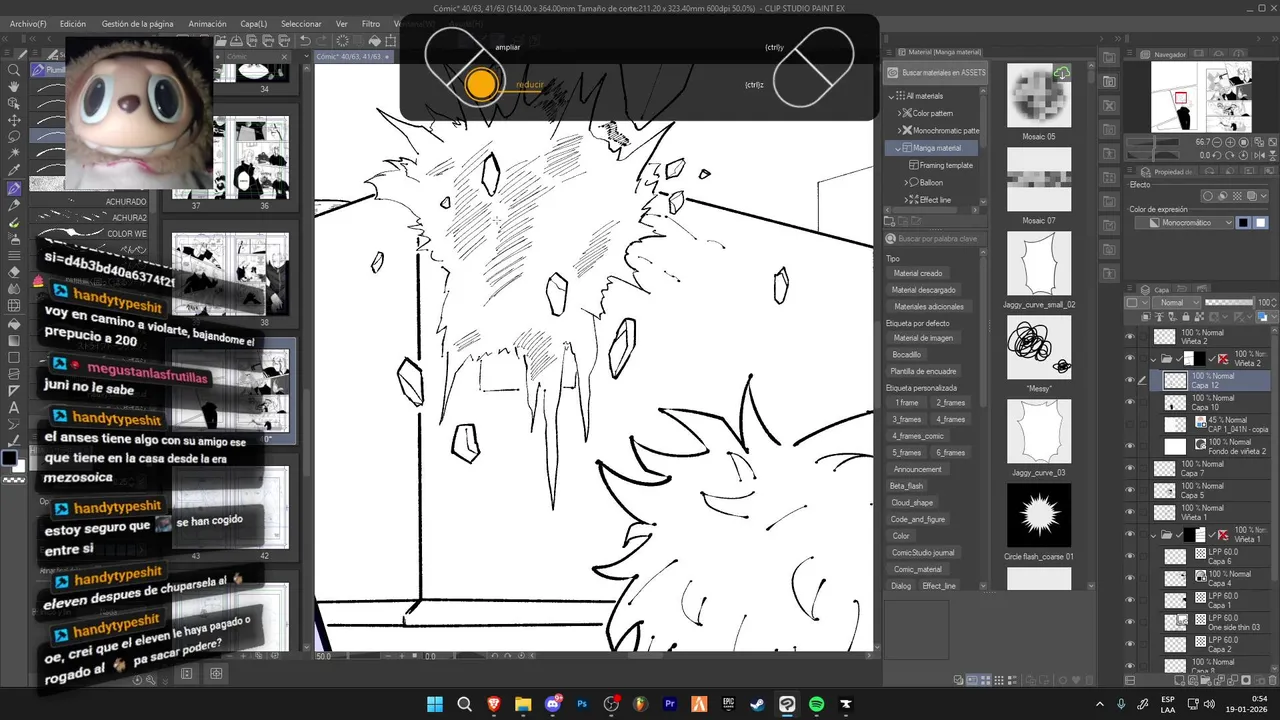The image size is (1280, 720).
Task: Open the Monocromático expression color dropdown
Action: [1185, 223]
